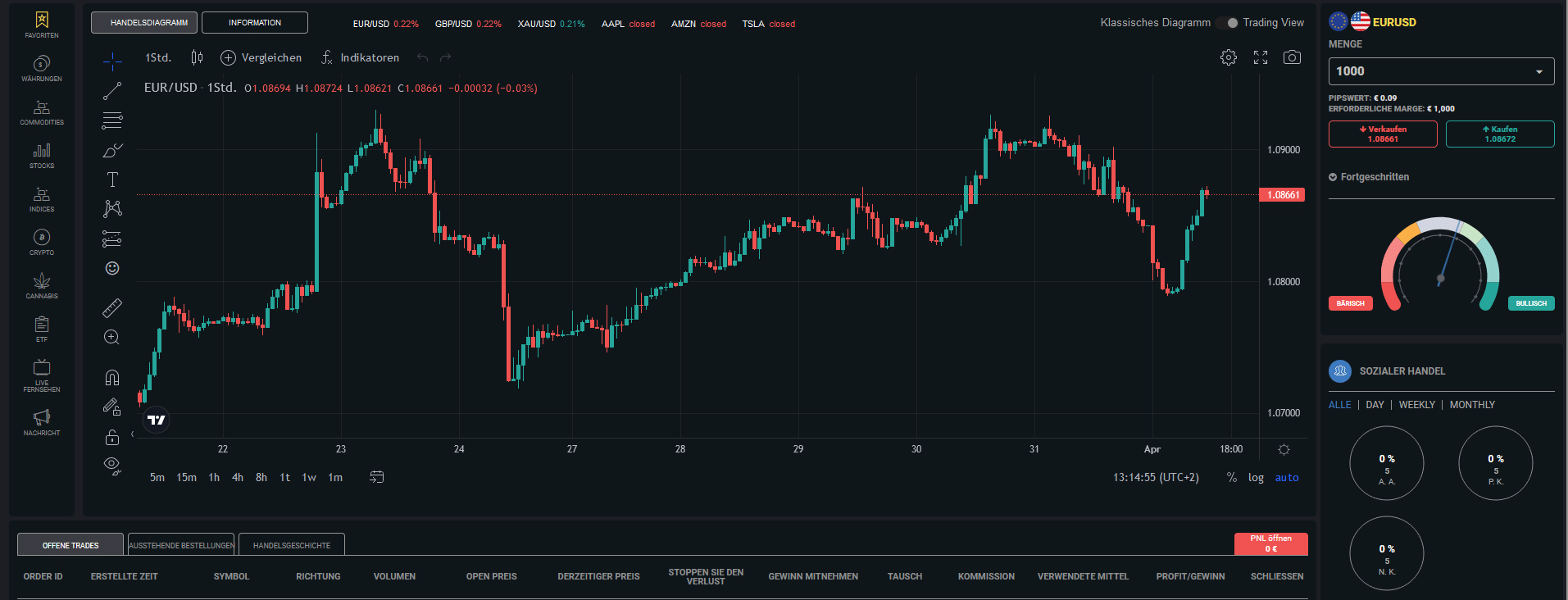Toggle log scale on chart
The height and width of the screenshot is (600, 1568).
[x=1256, y=478]
